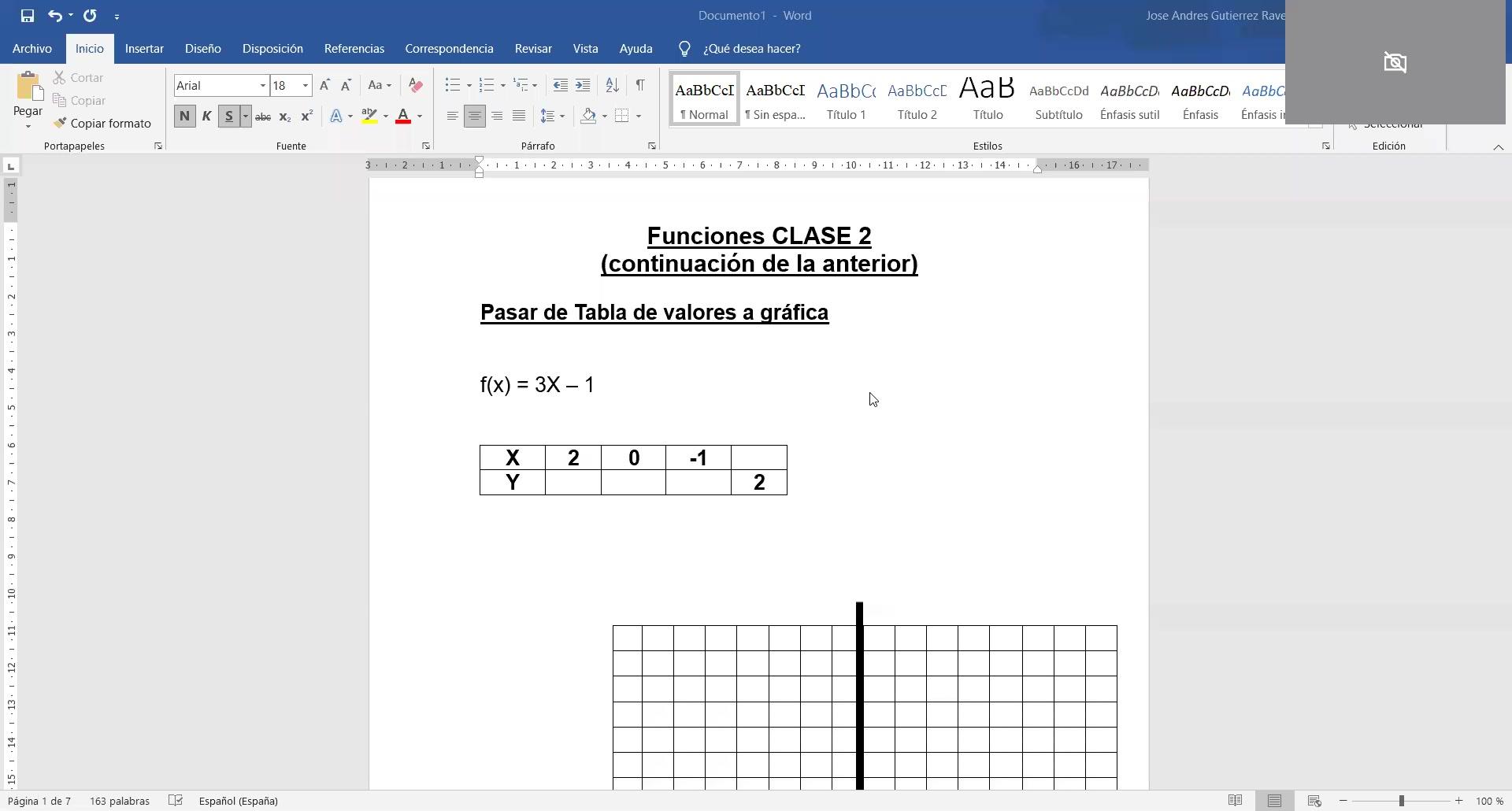Apply subscript formatting
Viewport: 1512px width, 811px height.
pyautogui.click(x=285, y=117)
